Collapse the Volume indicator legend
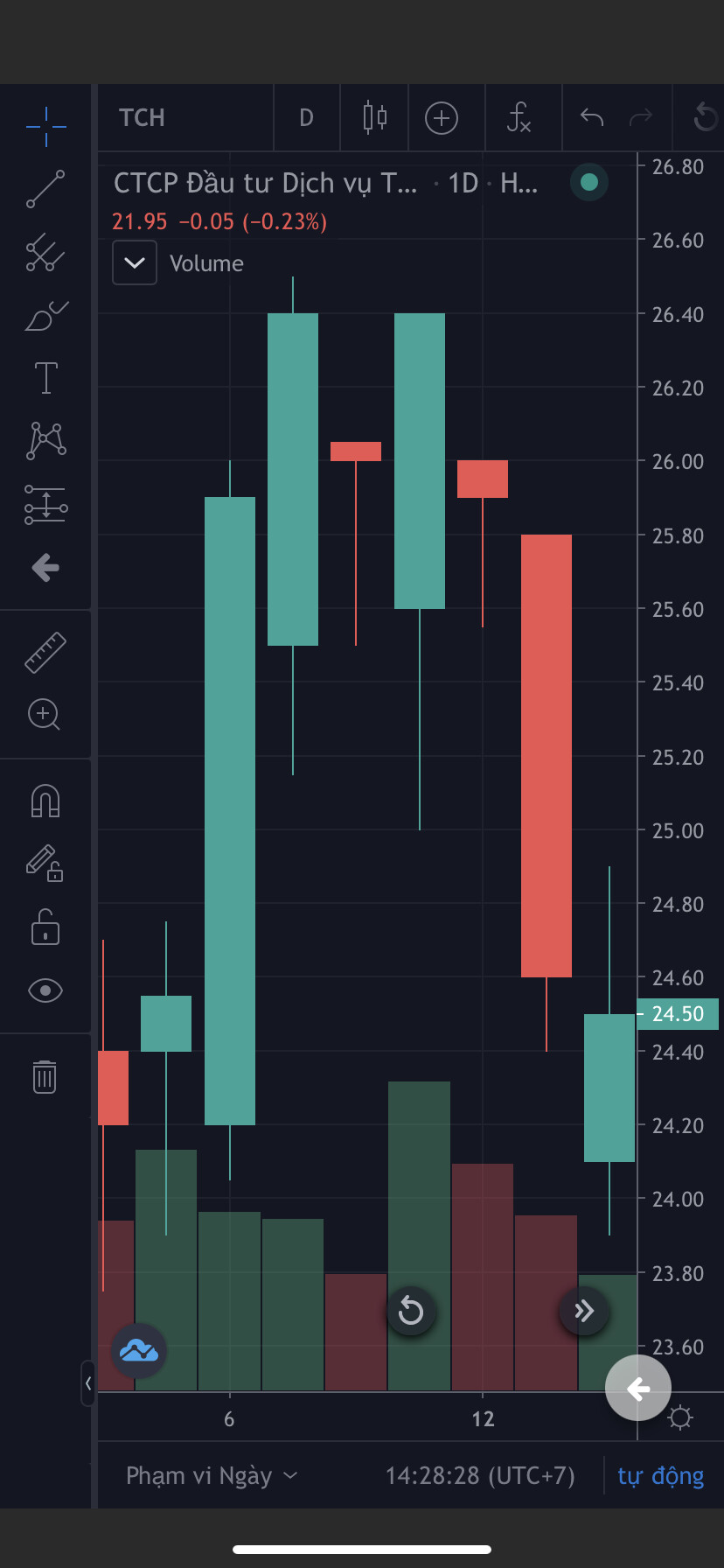This screenshot has height=1568, width=724. click(135, 262)
